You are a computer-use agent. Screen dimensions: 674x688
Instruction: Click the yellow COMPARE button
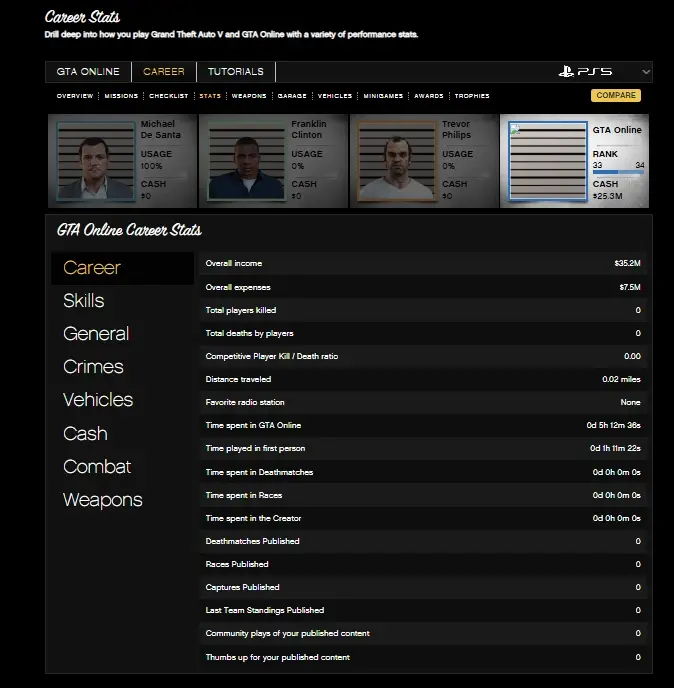[616, 95]
